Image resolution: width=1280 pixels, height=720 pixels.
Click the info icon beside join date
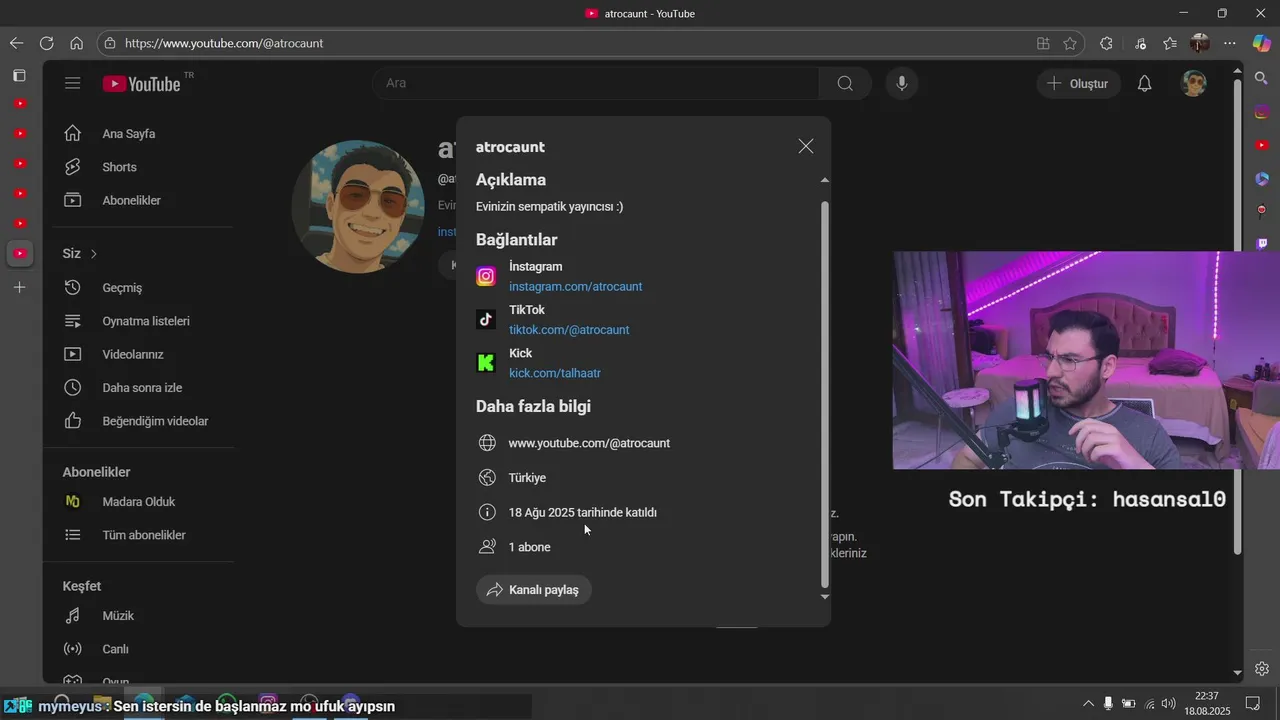click(x=487, y=512)
